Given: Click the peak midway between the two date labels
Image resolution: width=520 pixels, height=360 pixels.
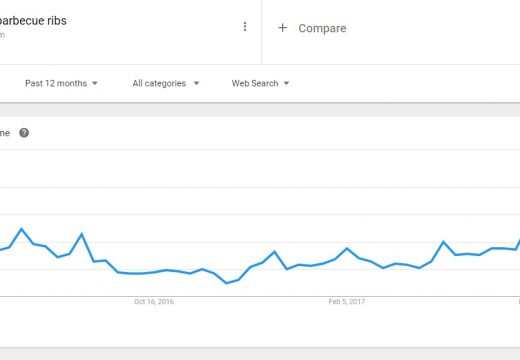Looking at the screenshot, I should coord(274,251).
